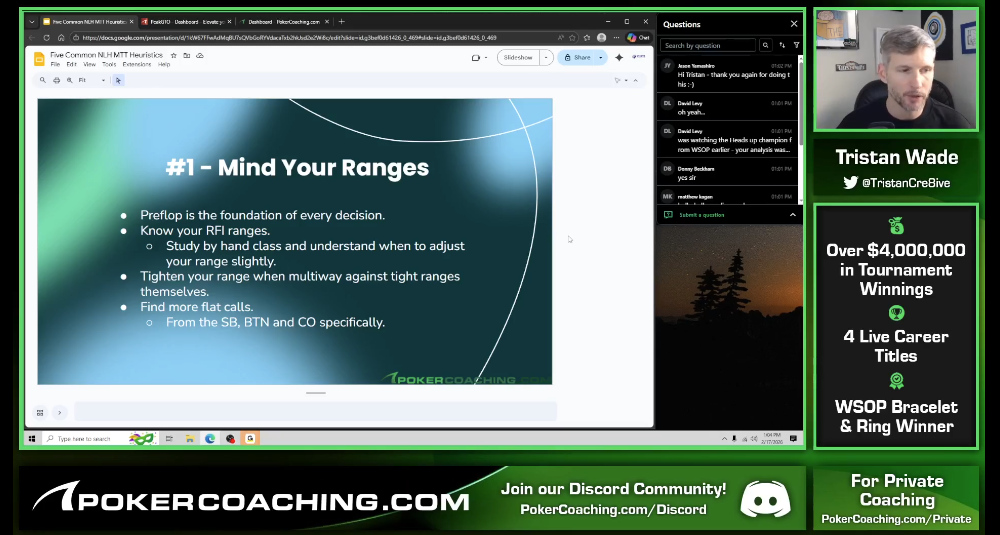Open Task View on the taskbar
Viewport: 1000px width, 535px height.
tap(169, 439)
